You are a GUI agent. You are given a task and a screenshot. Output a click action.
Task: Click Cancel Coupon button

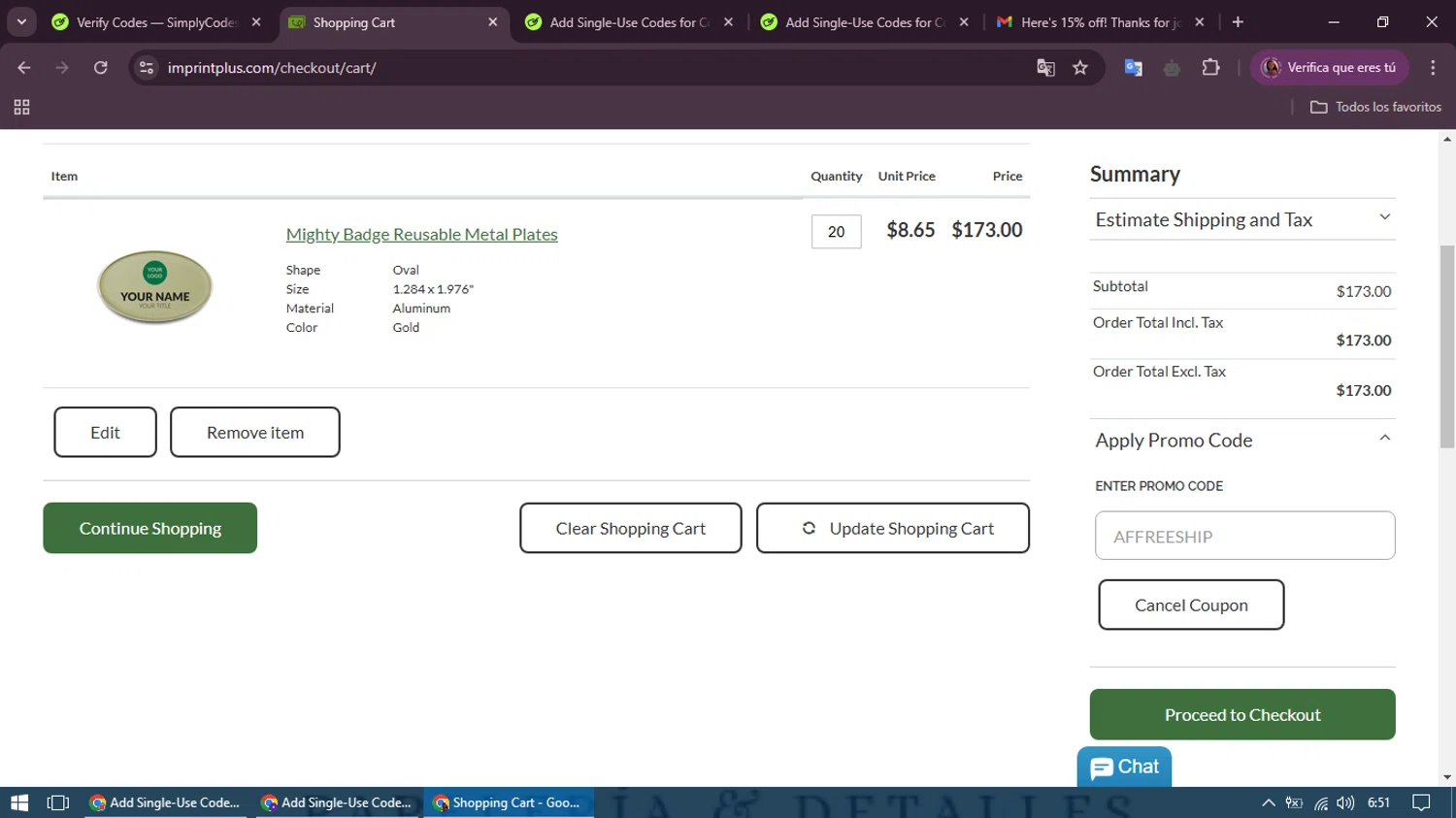tap(1191, 605)
